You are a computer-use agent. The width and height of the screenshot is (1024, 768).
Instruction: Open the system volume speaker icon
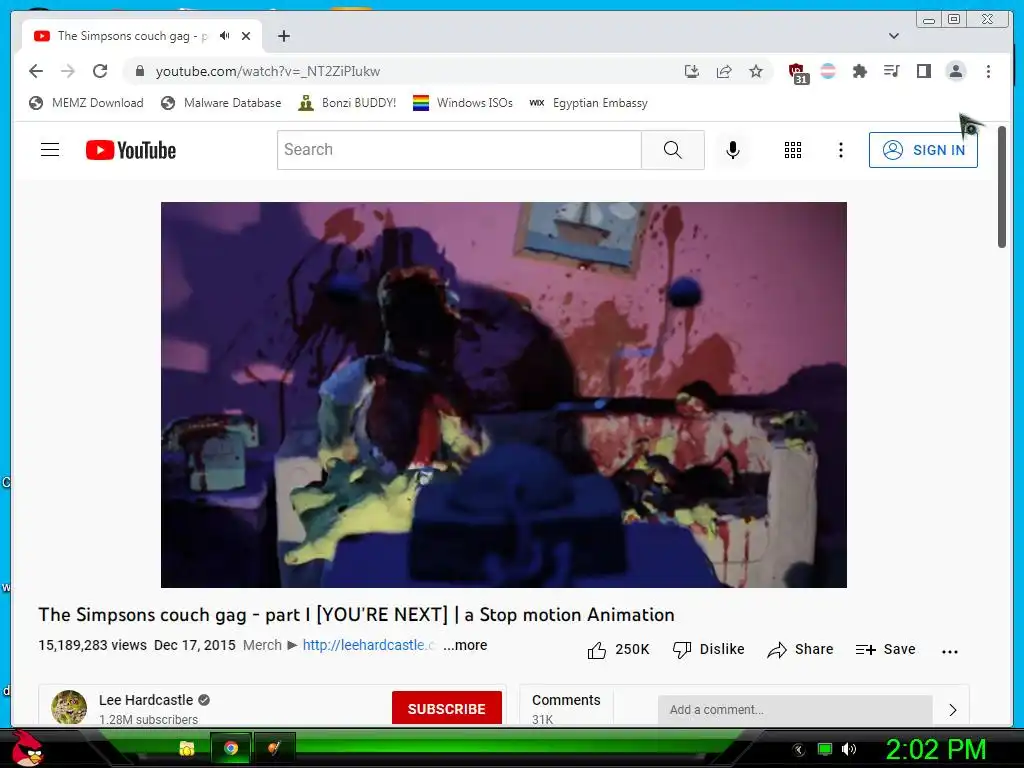[x=849, y=749]
